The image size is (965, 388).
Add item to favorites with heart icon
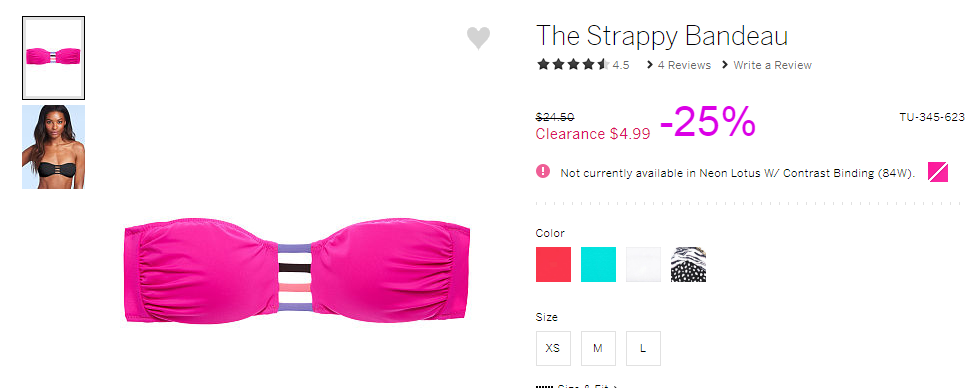478,38
